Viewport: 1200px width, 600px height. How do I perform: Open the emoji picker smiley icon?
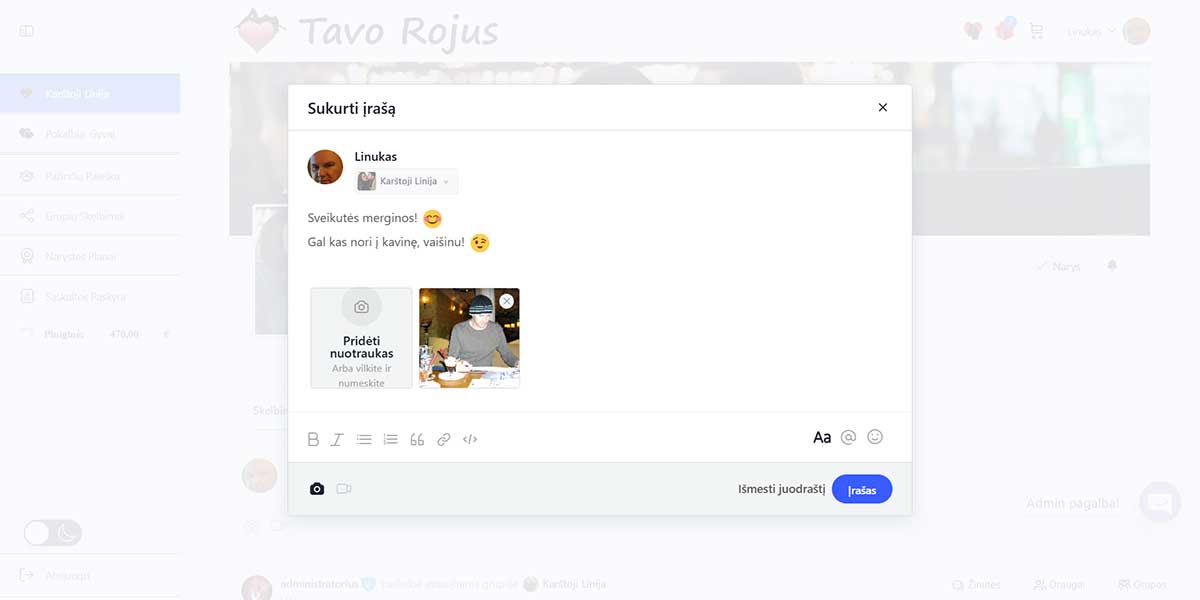(x=875, y=437)
